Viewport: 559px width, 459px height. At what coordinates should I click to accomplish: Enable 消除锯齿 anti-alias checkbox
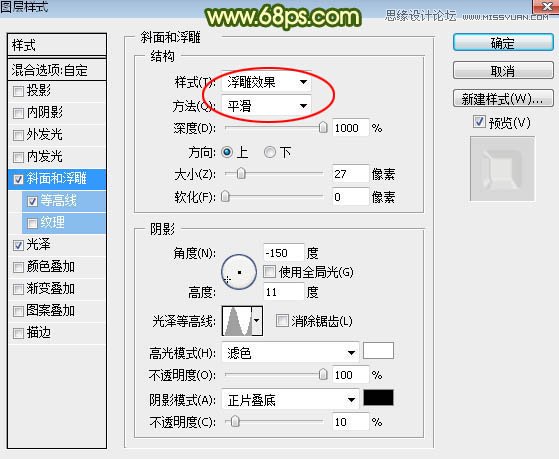click(x=282, y=321)
